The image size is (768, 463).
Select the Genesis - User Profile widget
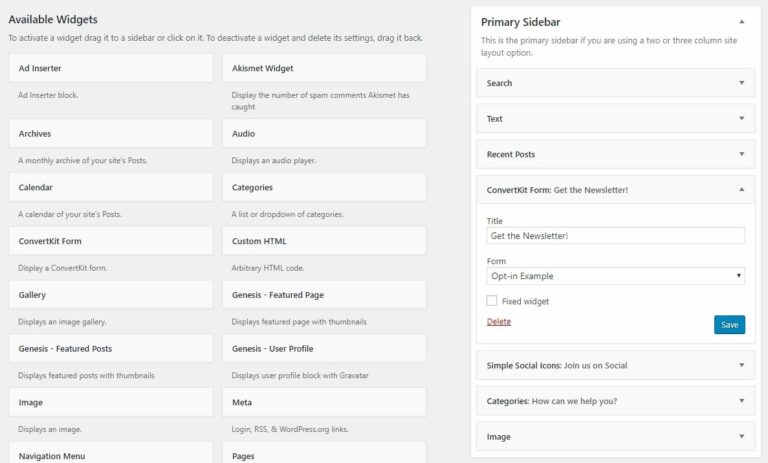point(324,349)
